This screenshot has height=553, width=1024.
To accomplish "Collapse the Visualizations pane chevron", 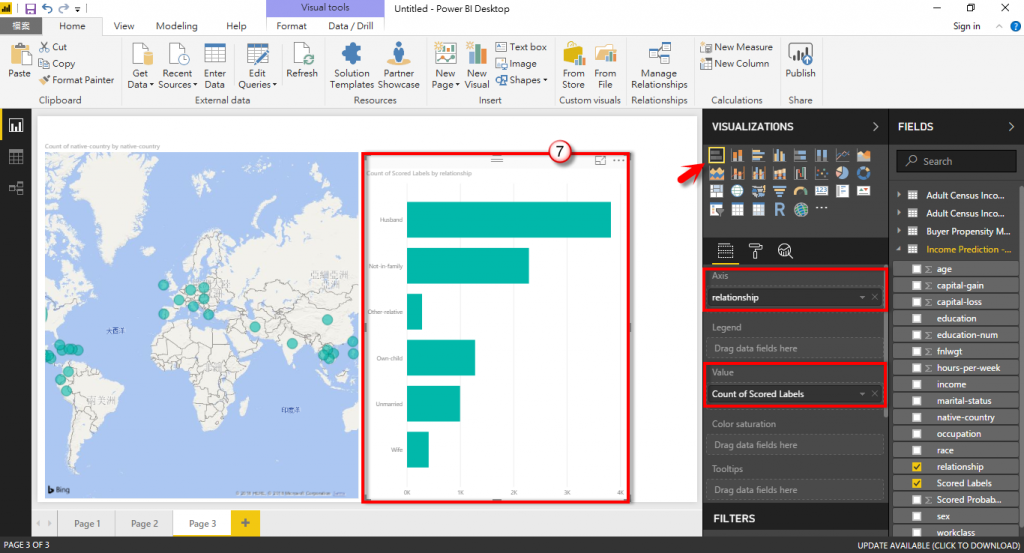I will click(875, 127).
